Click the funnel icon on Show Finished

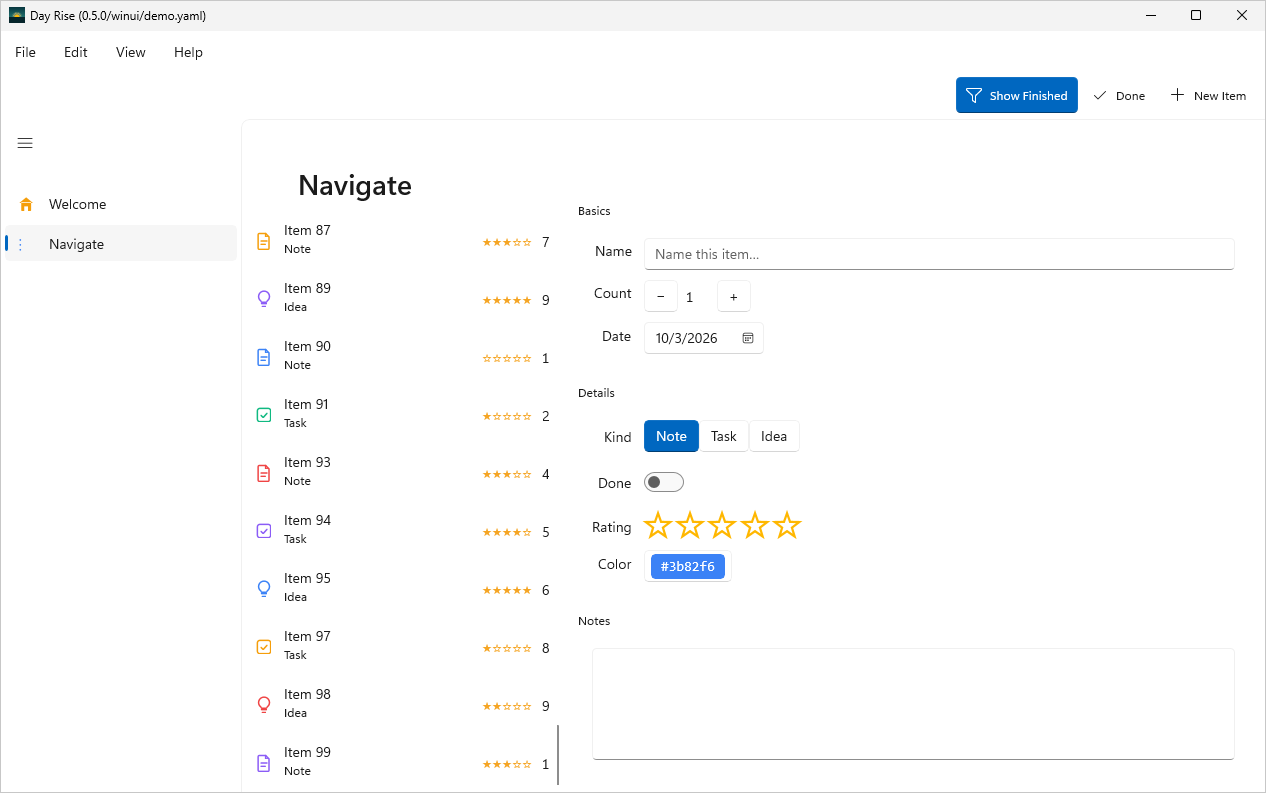[x=973, y=95]
